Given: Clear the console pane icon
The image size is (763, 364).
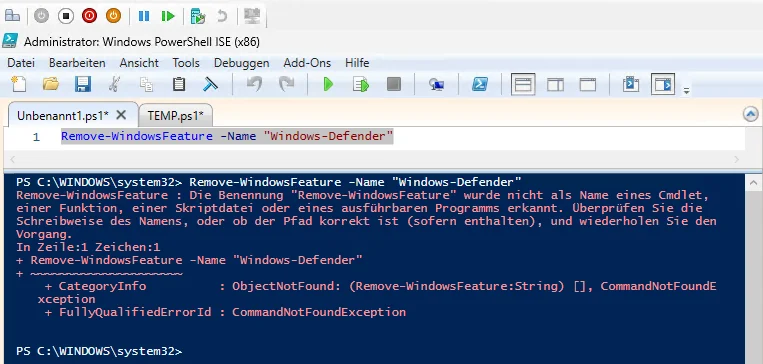Looking at the screenshot, I should click(x=210, y=84).
